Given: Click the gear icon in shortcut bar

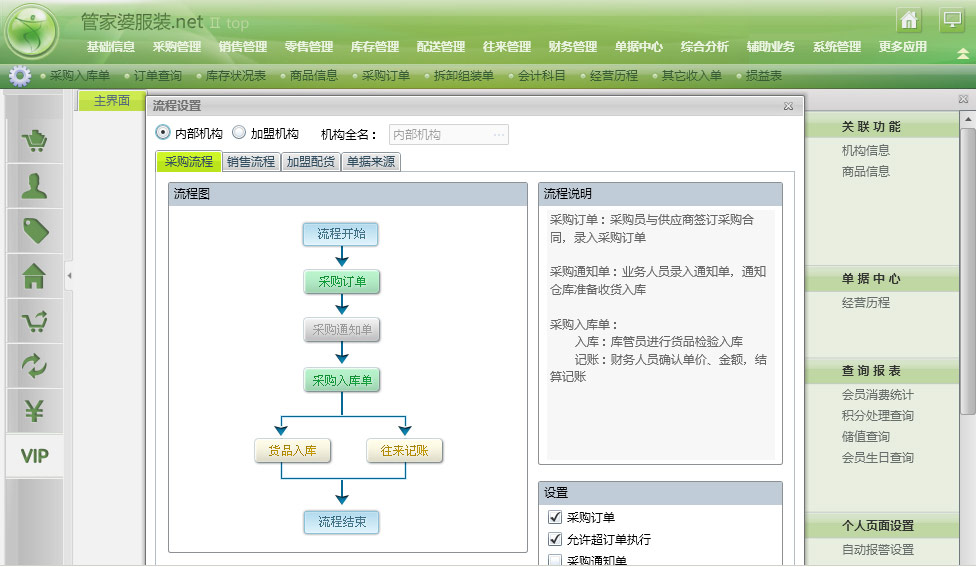Looking at the screenshot, I should 20,75.
